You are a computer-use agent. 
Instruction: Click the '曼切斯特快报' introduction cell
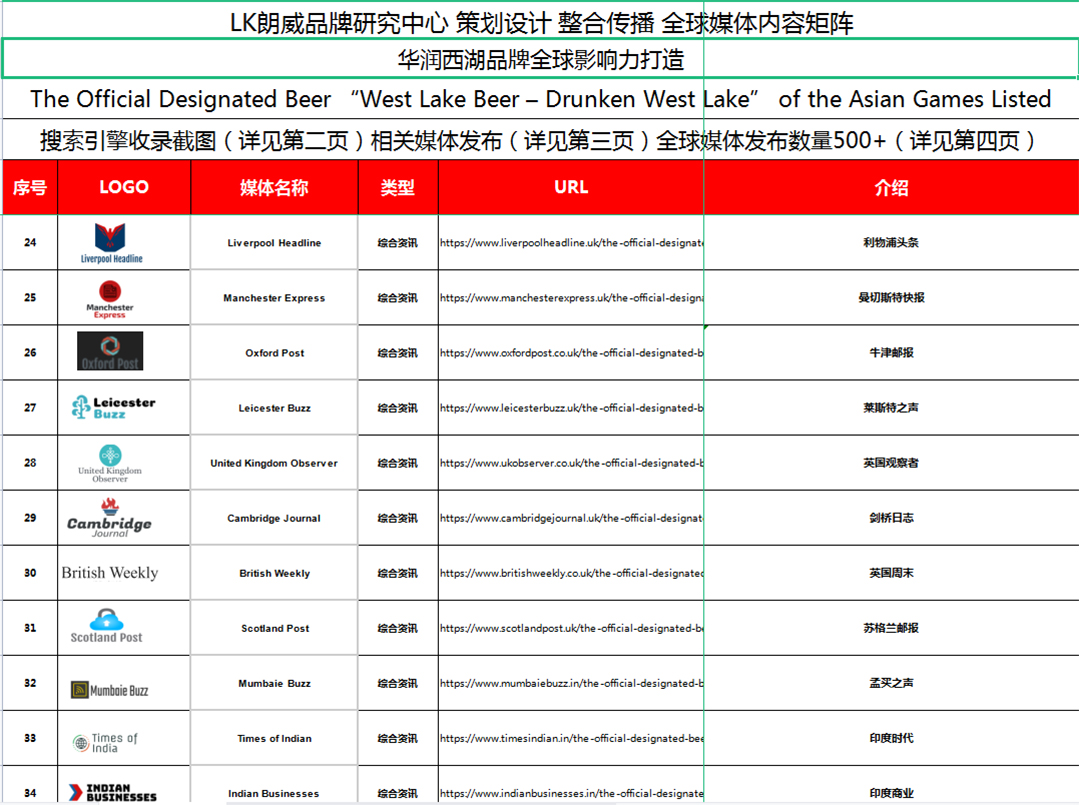point(891,298)
